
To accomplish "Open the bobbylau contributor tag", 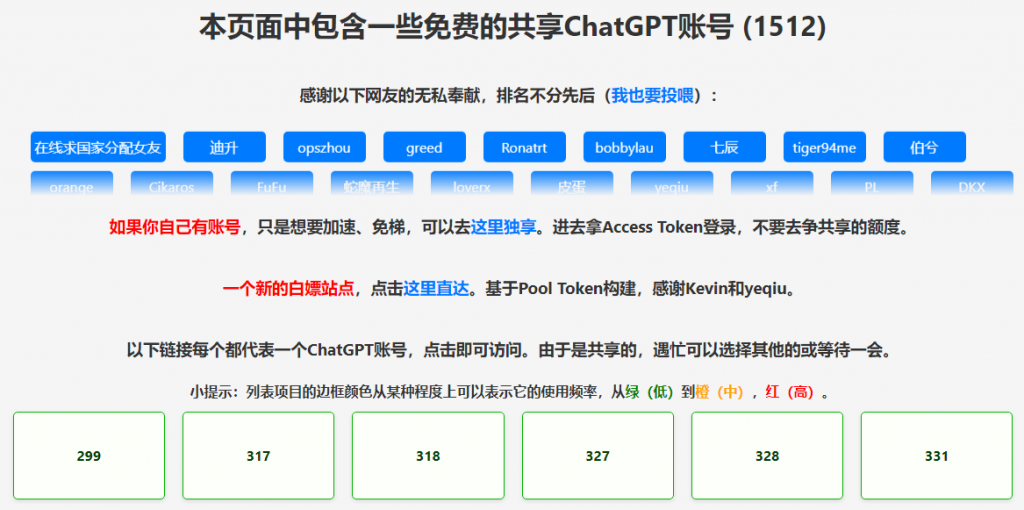I will (x=624, y=147).
